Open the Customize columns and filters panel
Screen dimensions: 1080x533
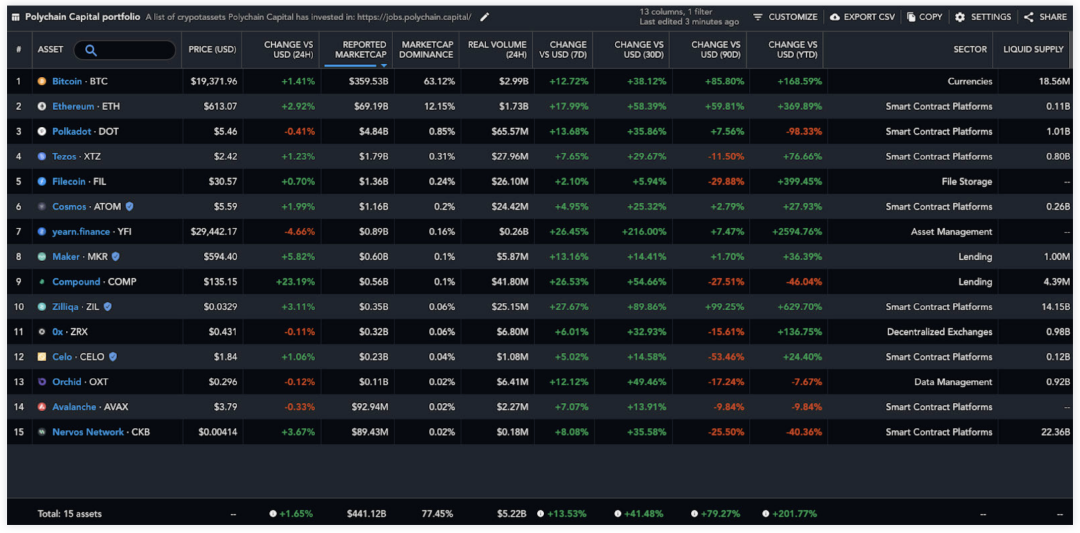click(785, 17)
